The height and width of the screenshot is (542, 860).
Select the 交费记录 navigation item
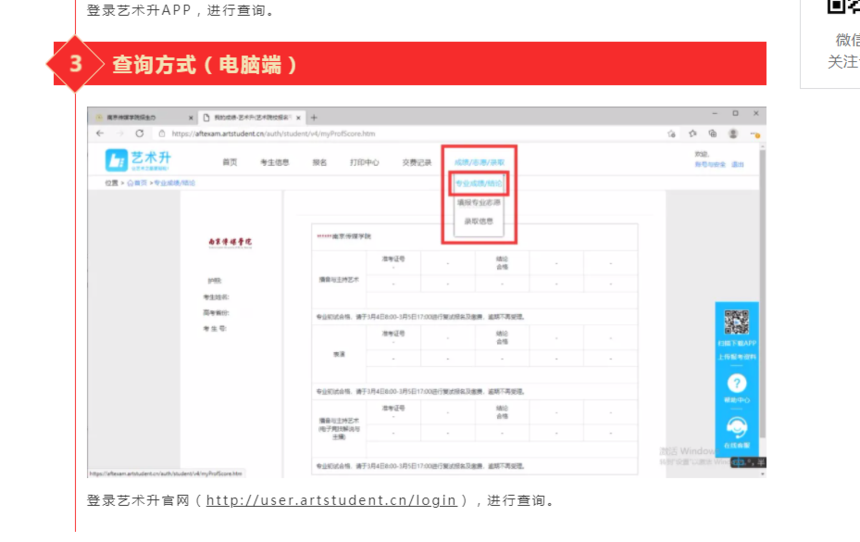coord(417,162)
